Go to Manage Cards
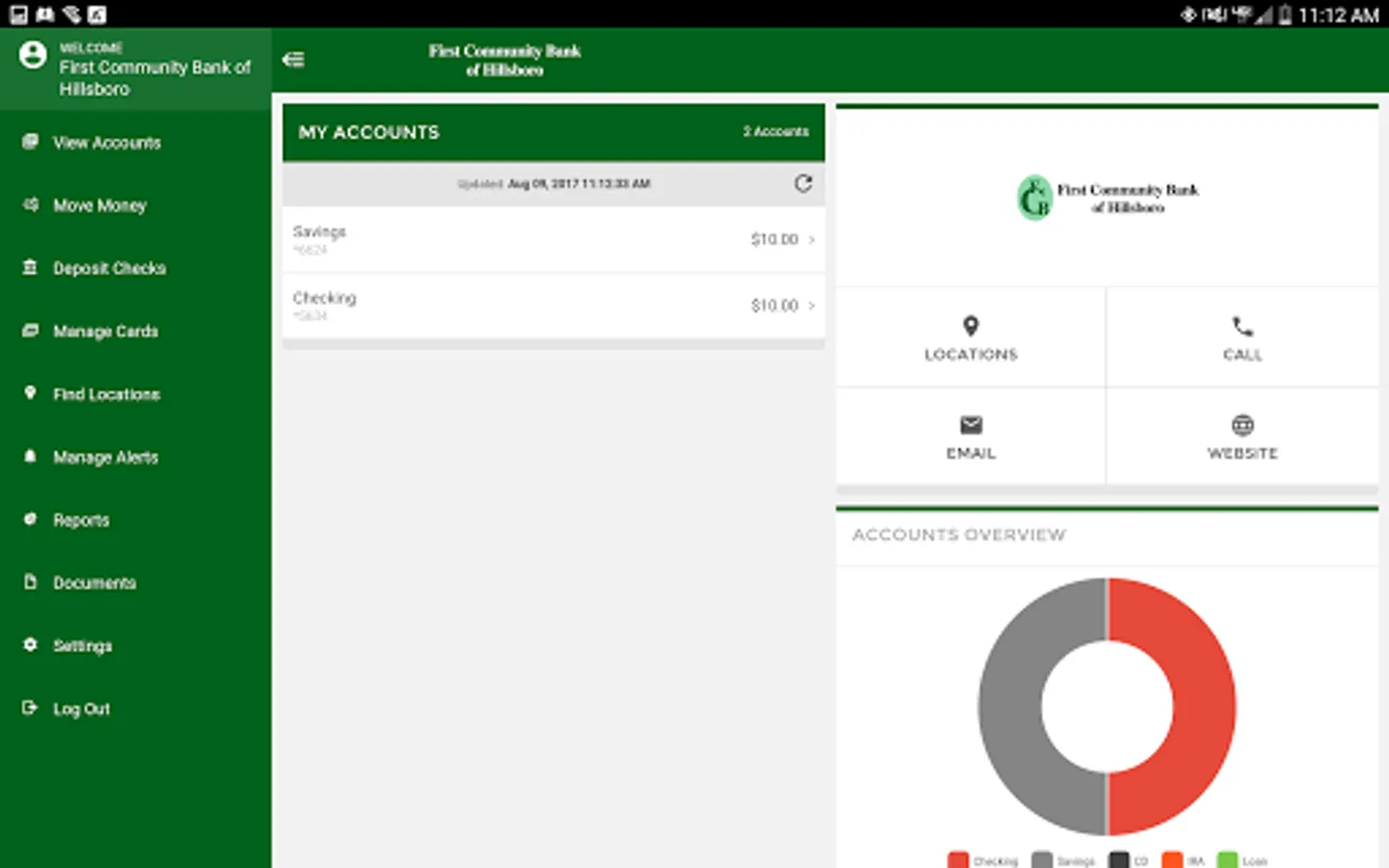The height and width of the screenshot is (868, 1389). coord(106,331)
